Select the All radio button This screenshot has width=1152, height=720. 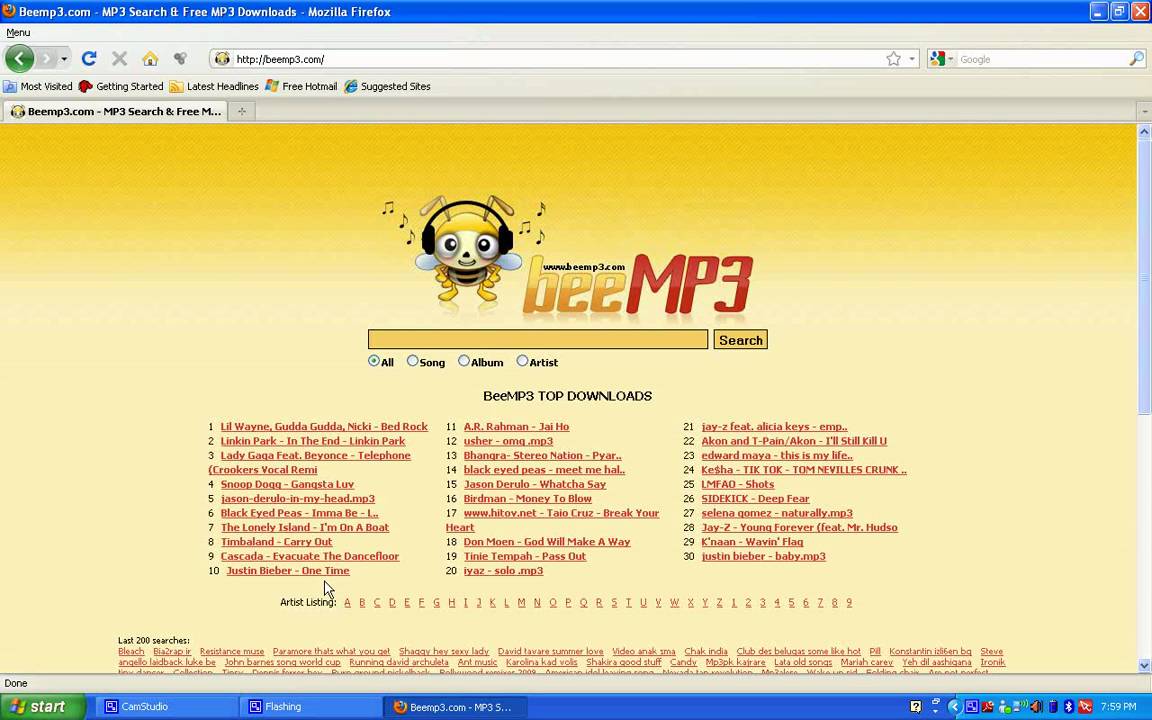click(x=374, y=361)
